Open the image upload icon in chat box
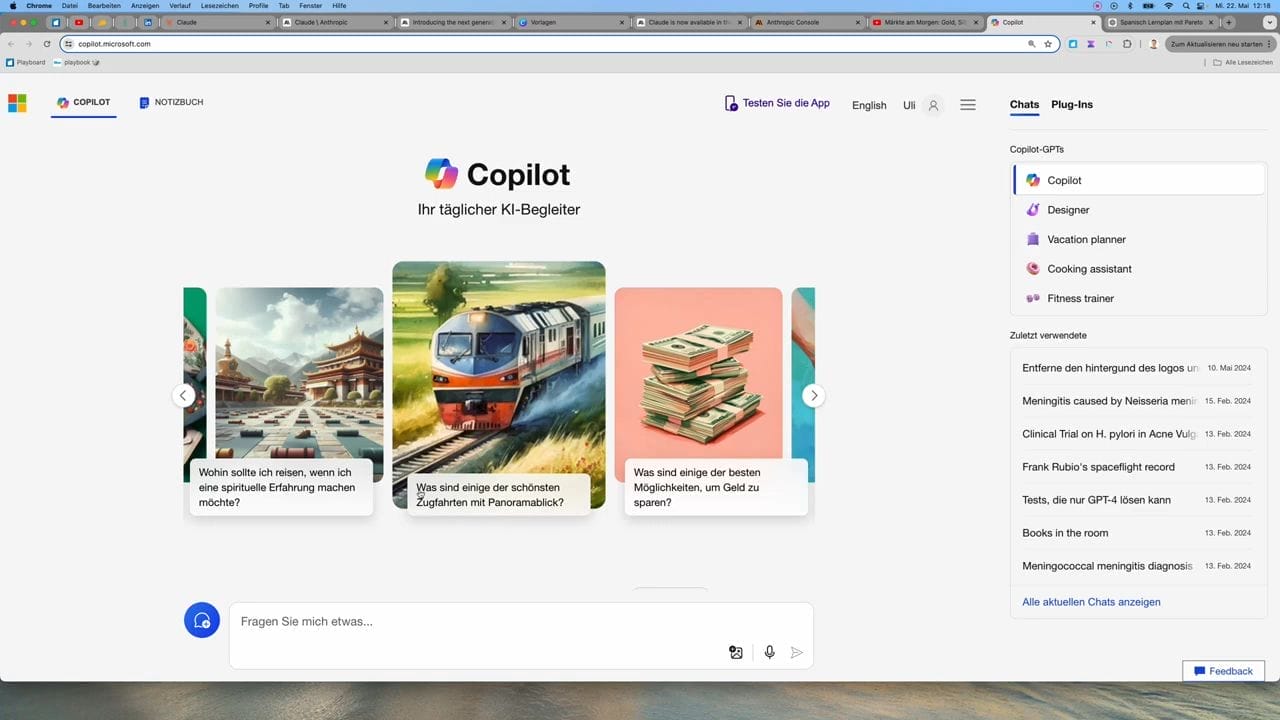1280x720 pixels. (x=735, y=652)
